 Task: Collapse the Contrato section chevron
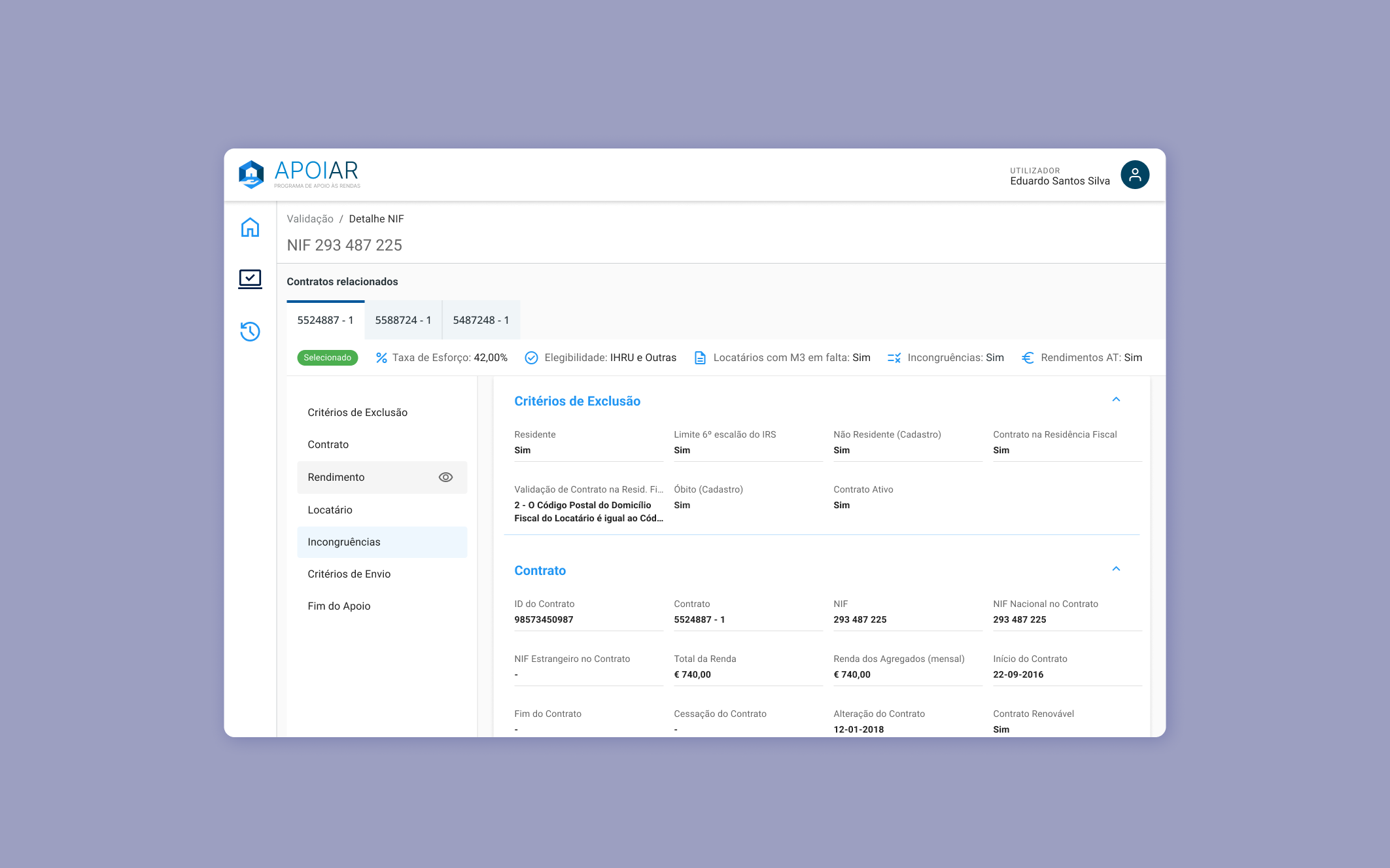pos(1116,569)
